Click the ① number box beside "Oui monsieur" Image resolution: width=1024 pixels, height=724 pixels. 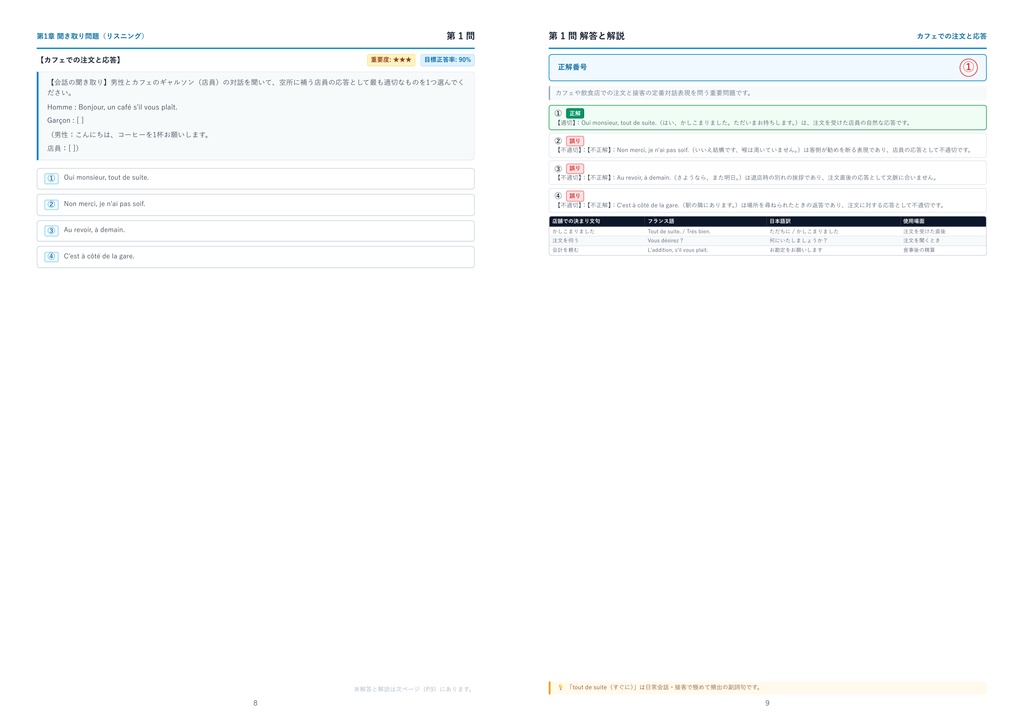(x=51, y=178)
